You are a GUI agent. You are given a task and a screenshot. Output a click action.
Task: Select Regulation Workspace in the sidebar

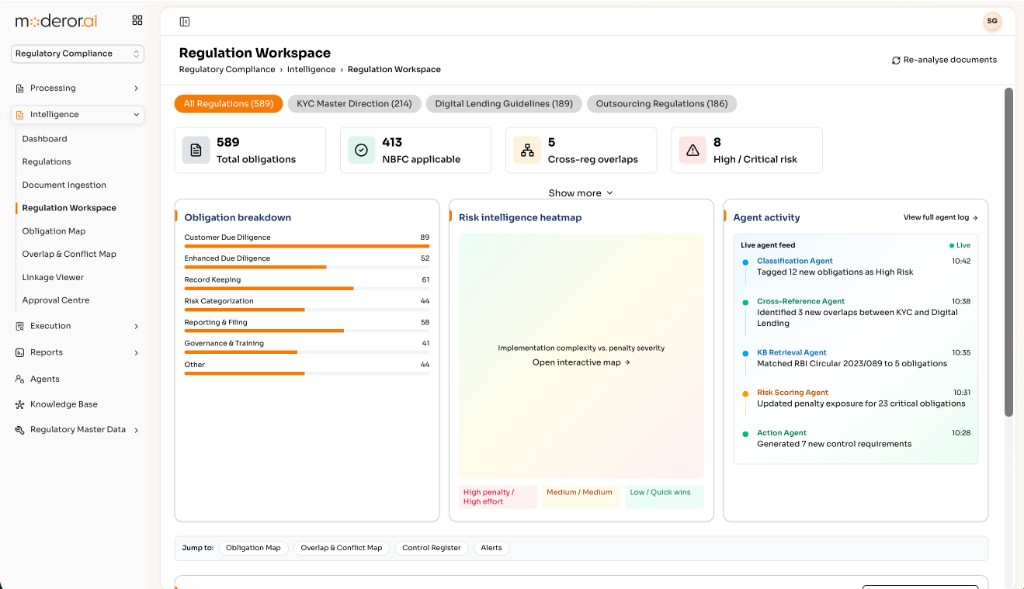click(69, 208)
